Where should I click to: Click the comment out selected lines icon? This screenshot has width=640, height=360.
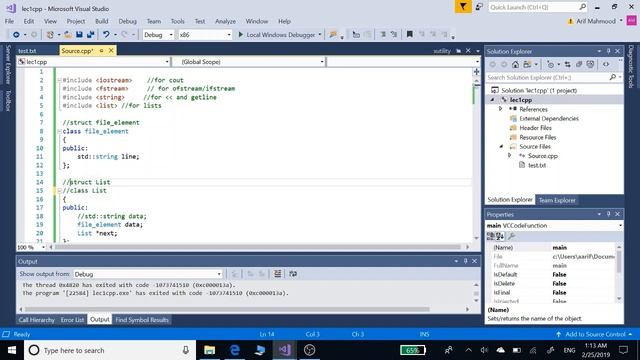click(x=383, y=35)
